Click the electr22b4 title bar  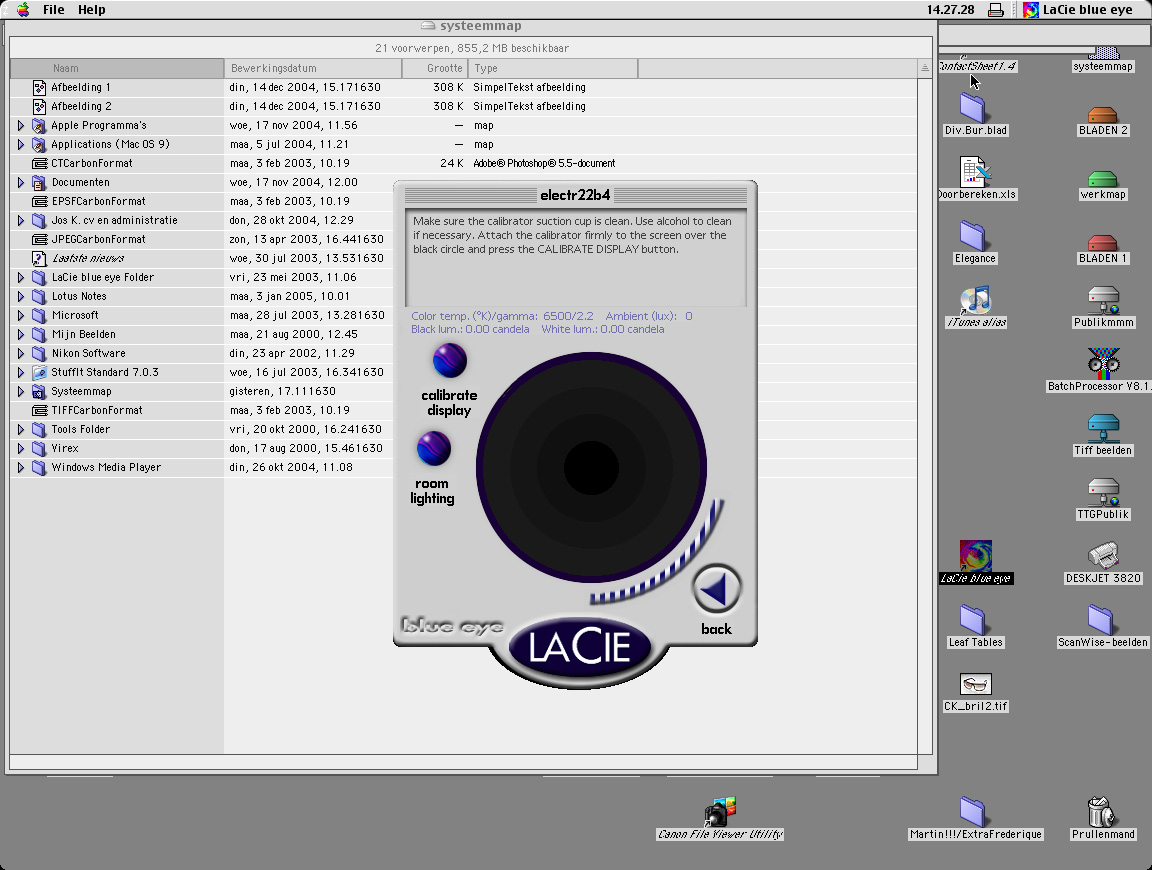point(575,195)
